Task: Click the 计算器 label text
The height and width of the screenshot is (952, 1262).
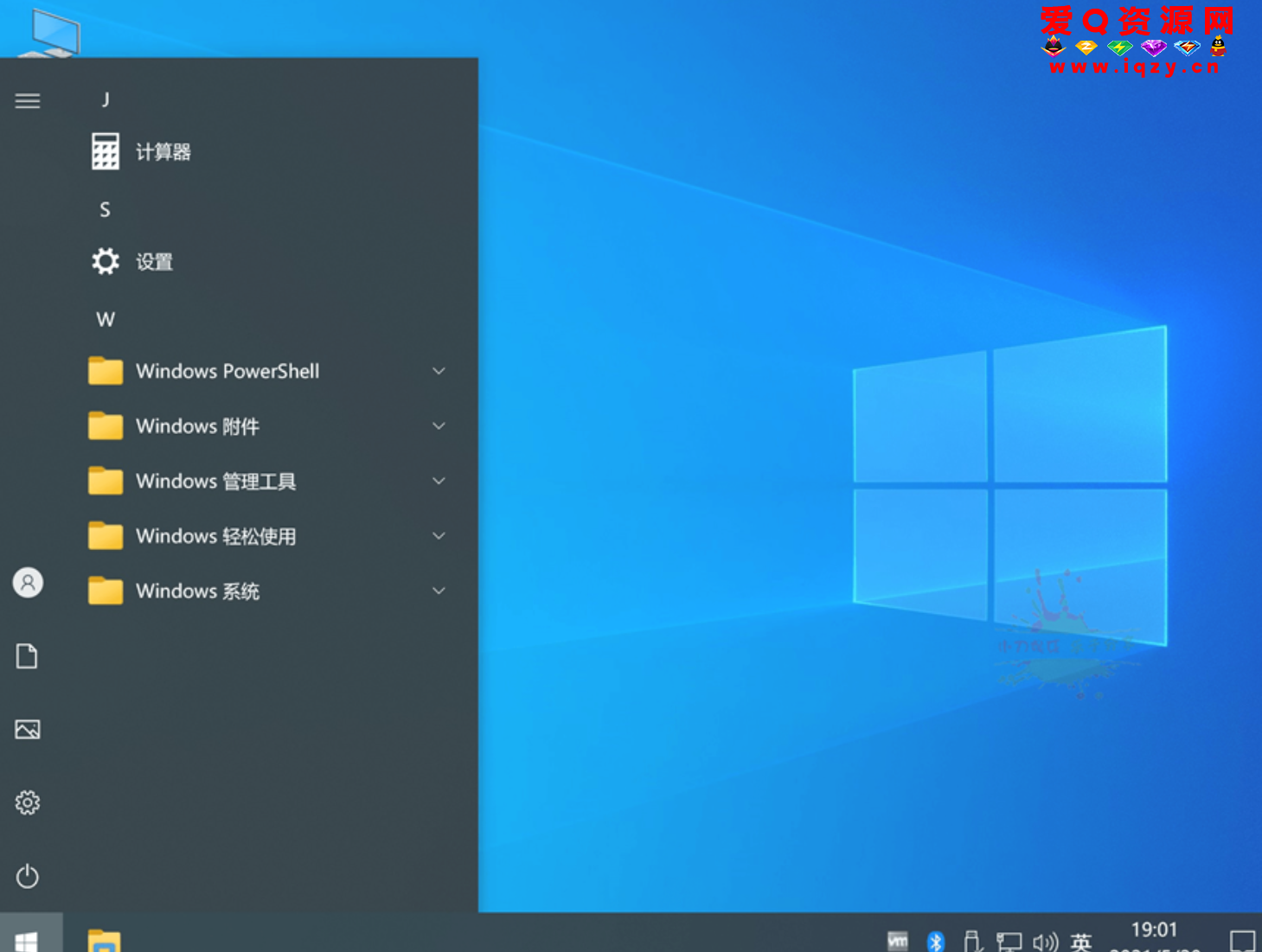Action: [x=163, y=152]
